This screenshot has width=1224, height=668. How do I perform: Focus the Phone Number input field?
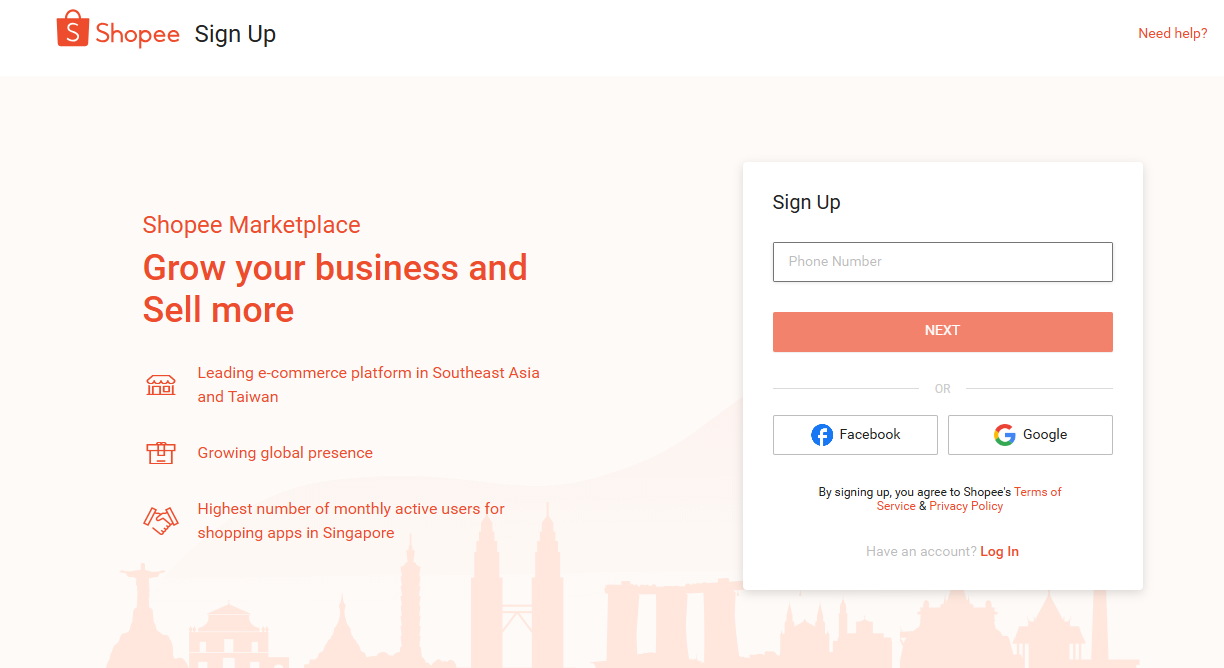click(x=942, y=262)
